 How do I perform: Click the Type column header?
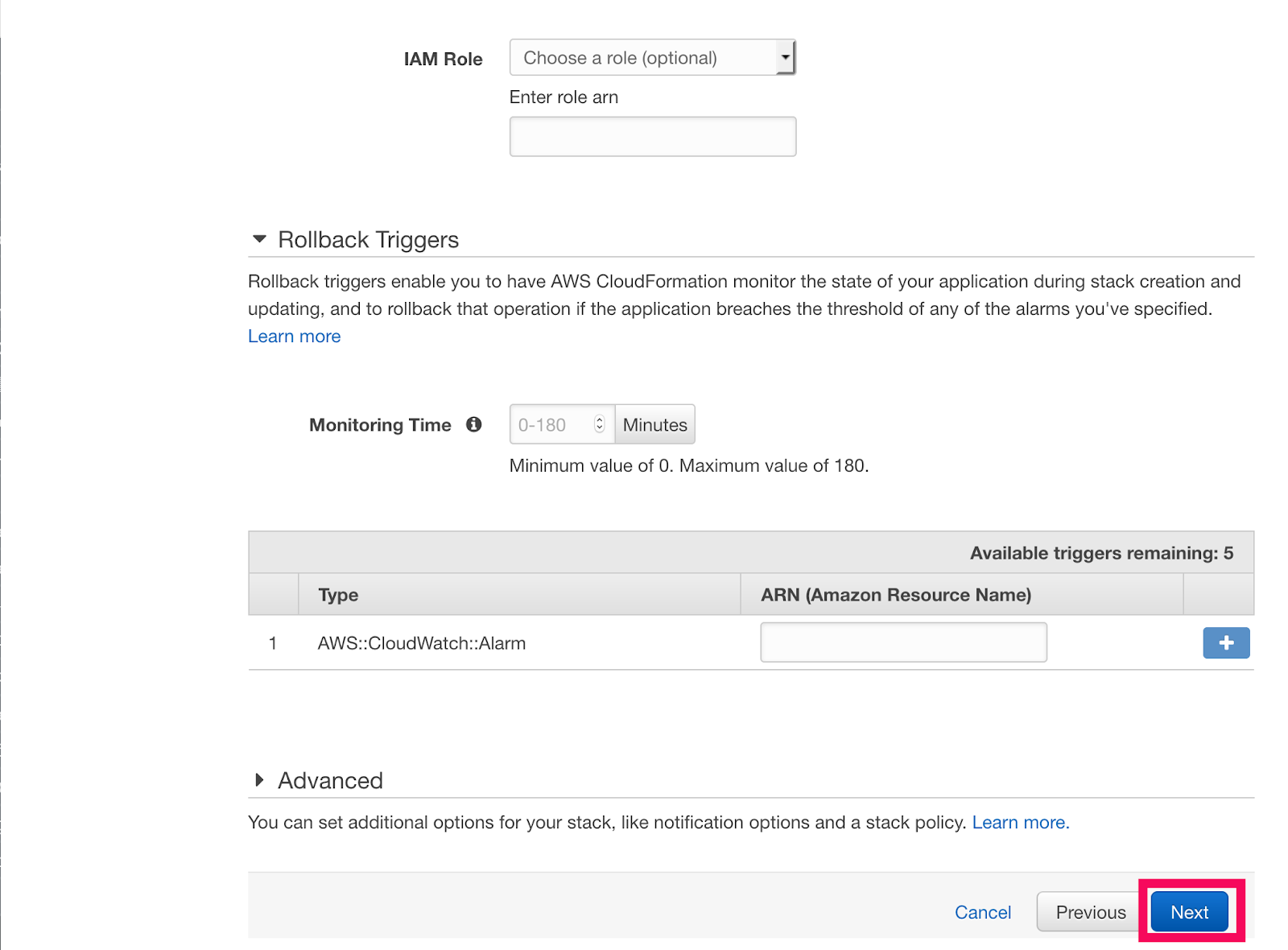pyautogui.click(x=338, y=595)
